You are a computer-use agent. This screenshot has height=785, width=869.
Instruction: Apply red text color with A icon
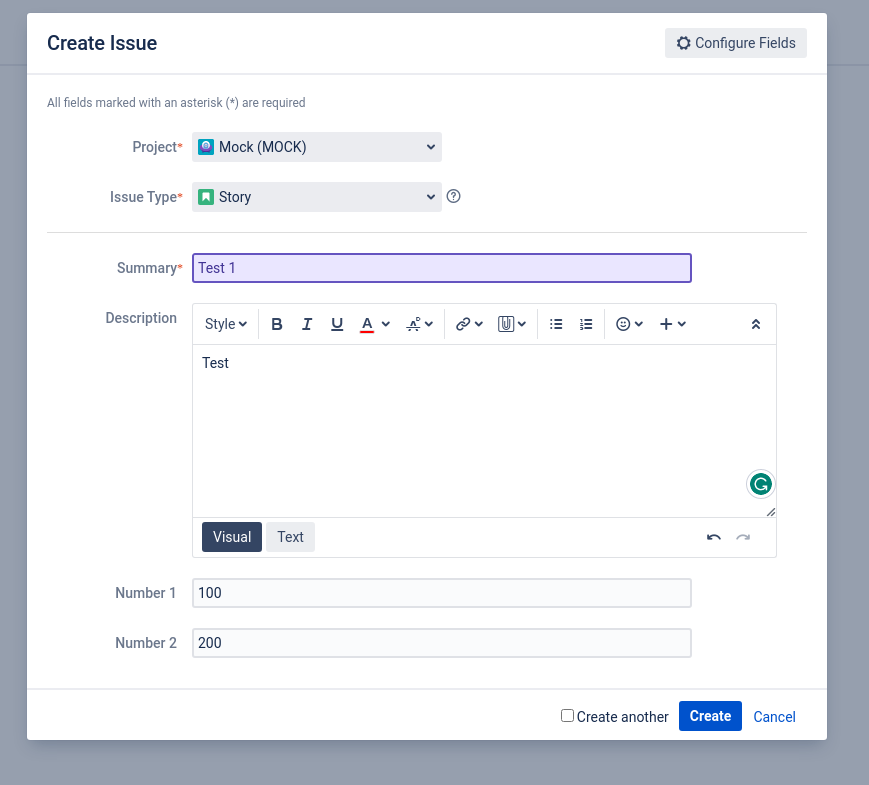pos(367,324)
